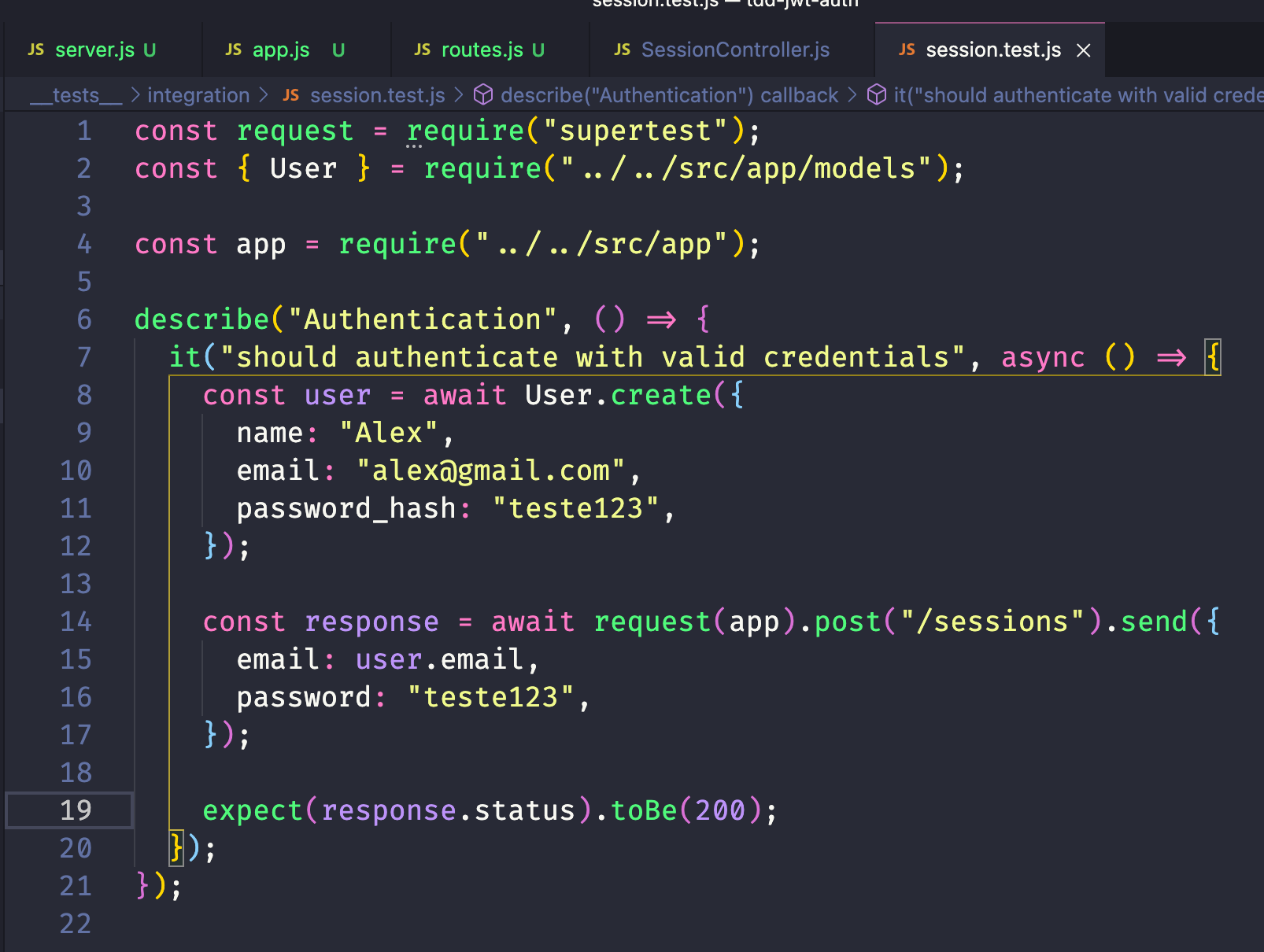Click the JS icon on SessionController.js tab
Image resolution: width=1264 pixels, height=952 pixels.
622,50
